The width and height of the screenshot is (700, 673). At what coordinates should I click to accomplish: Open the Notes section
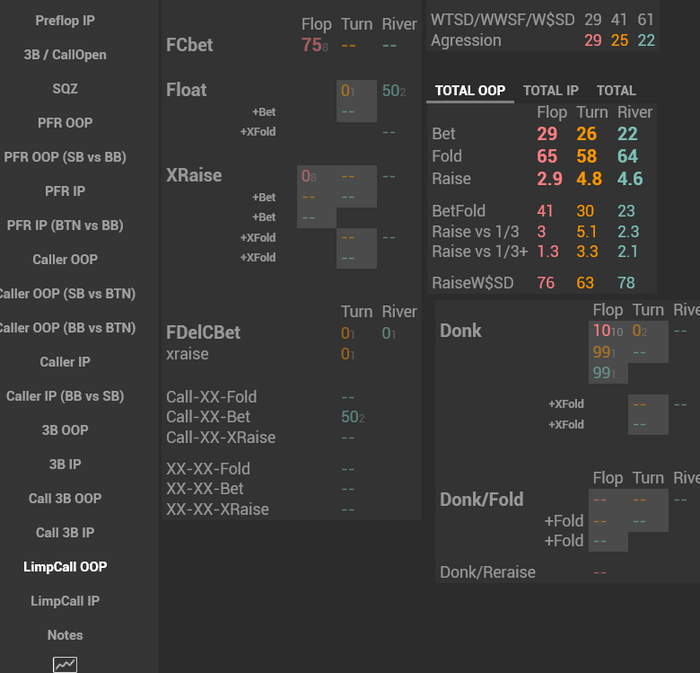click(65, 635)
